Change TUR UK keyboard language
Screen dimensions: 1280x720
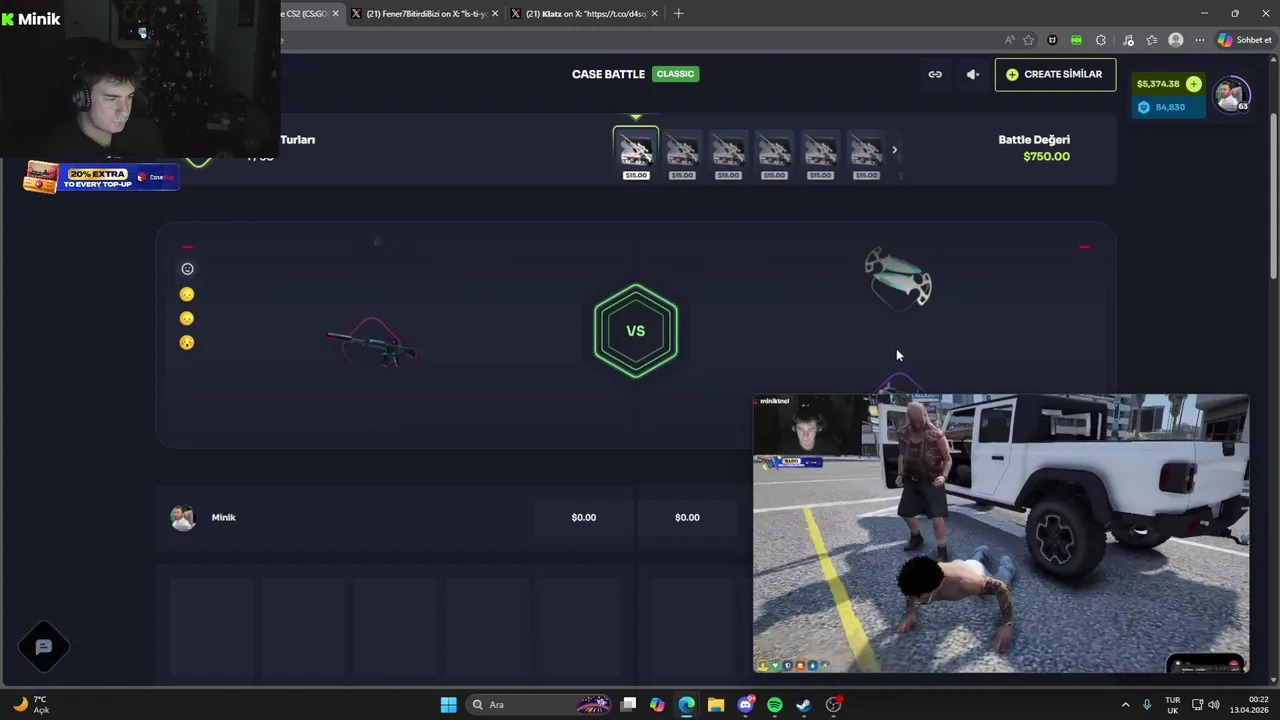(x=1172, y=705)
